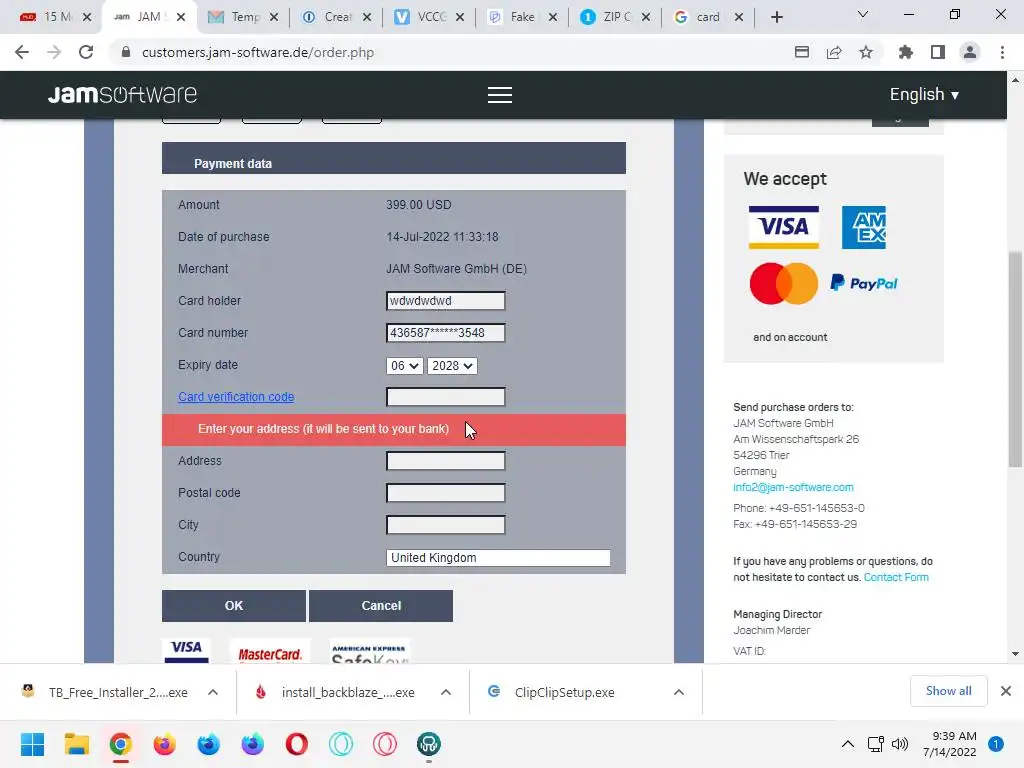Open the clock showing 9:39 AM
Screen dimensions: 1024x768
click(950, 744)
